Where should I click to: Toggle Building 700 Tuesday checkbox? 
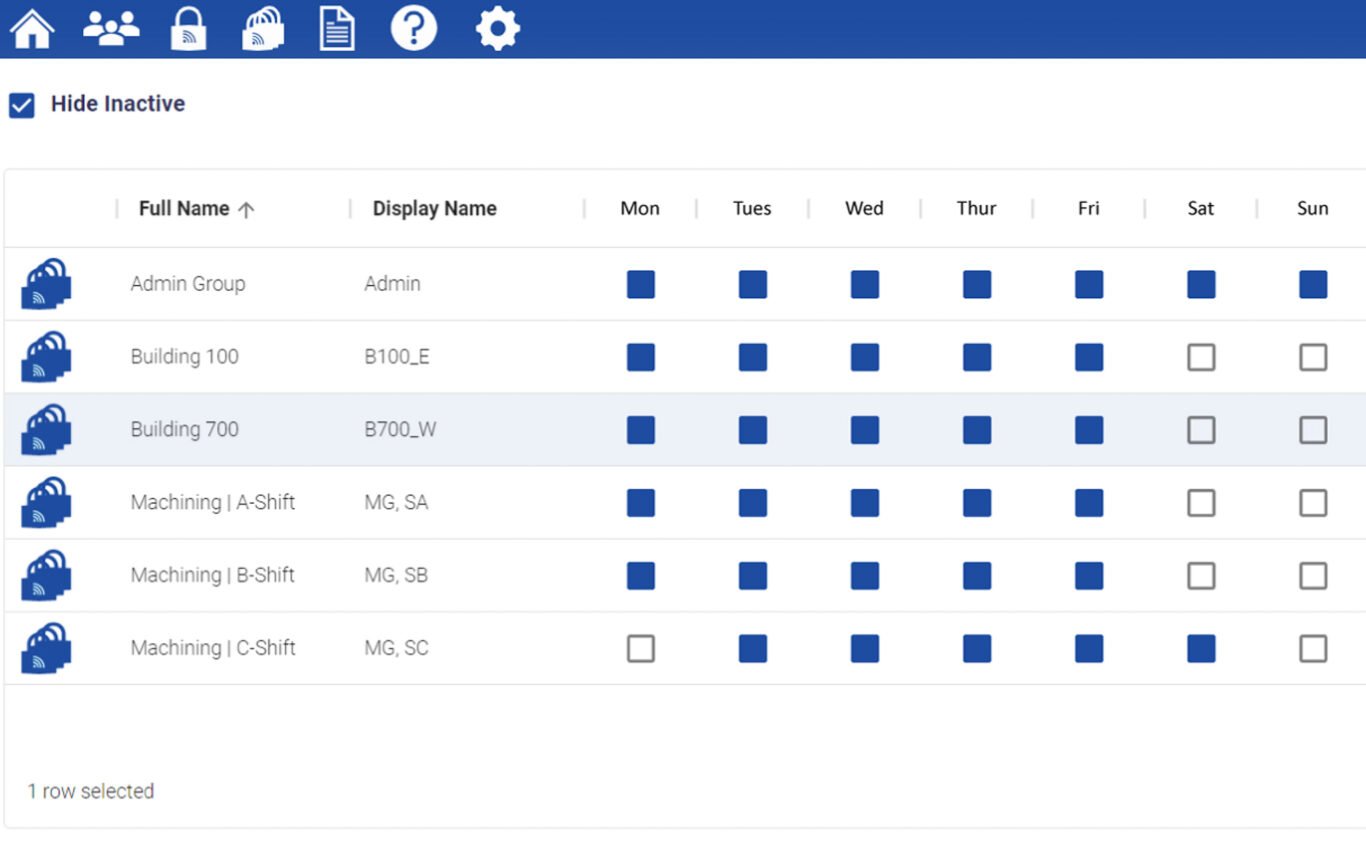[x=753, y=430]
